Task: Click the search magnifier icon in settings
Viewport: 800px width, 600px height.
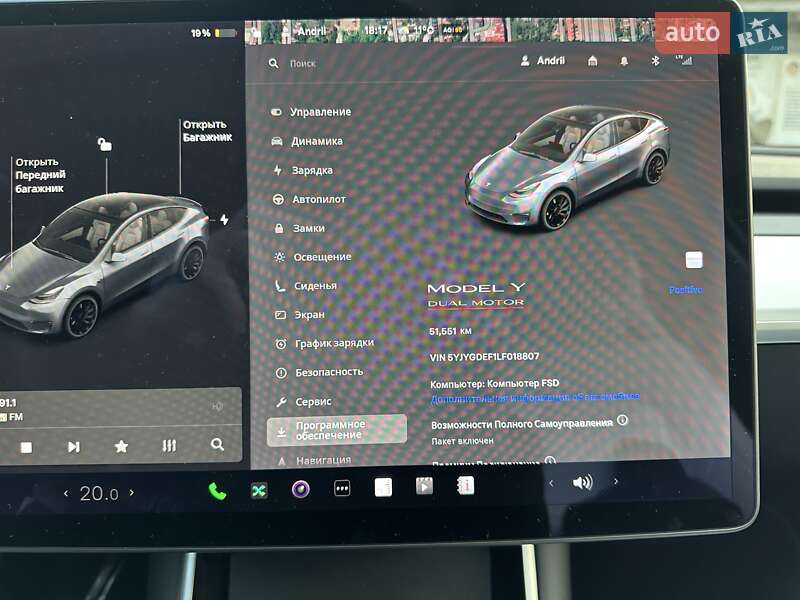Action: click(x=274, y=63)
